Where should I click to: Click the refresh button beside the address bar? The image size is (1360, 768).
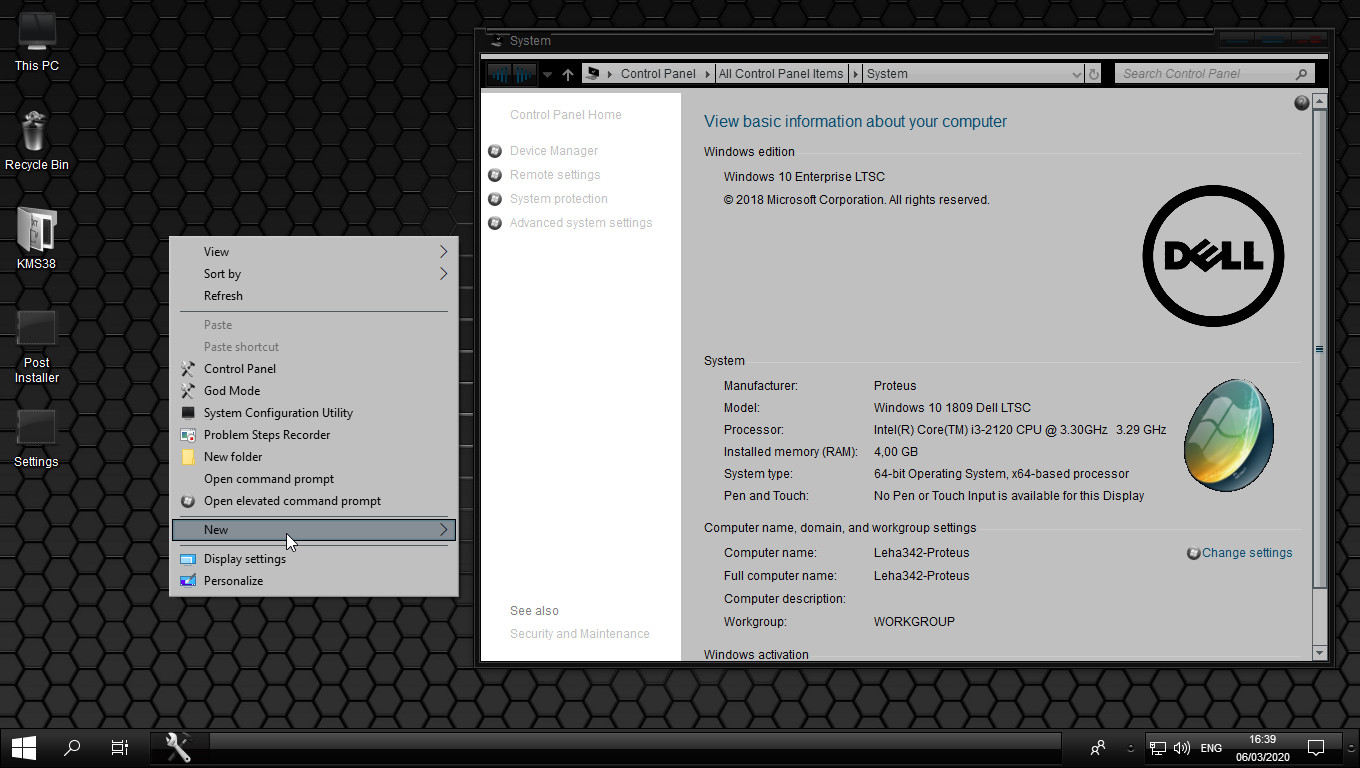click(1093, 74)
